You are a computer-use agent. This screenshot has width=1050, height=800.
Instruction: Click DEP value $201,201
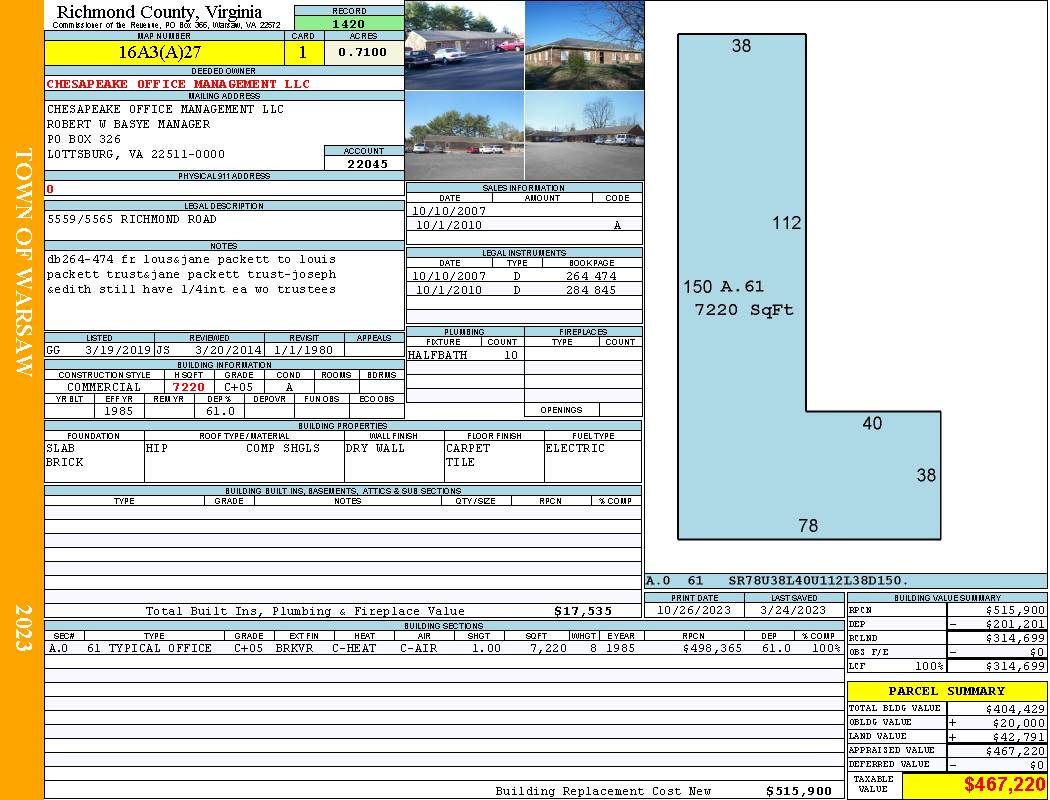[x=1015, y=624]
